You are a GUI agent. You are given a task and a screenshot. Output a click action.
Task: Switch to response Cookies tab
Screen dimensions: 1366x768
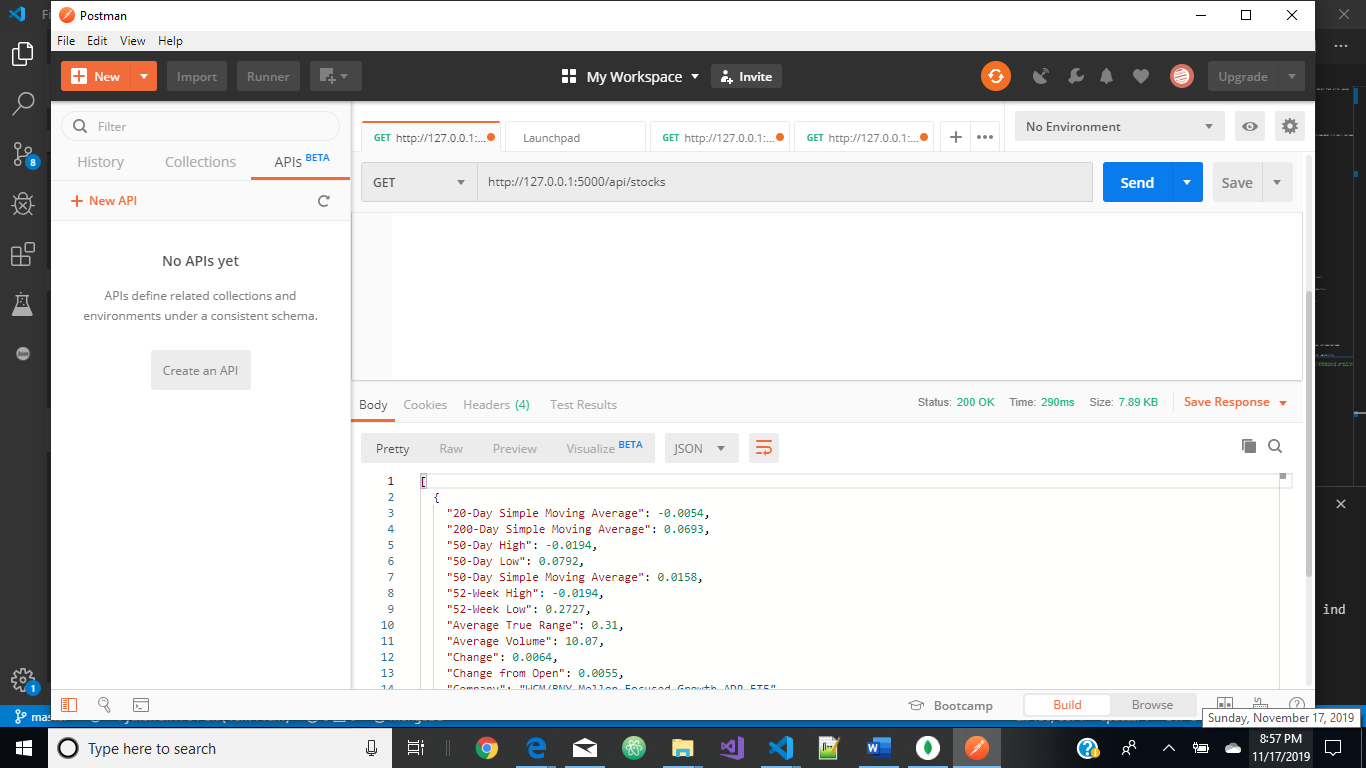(x=425, y=405)
